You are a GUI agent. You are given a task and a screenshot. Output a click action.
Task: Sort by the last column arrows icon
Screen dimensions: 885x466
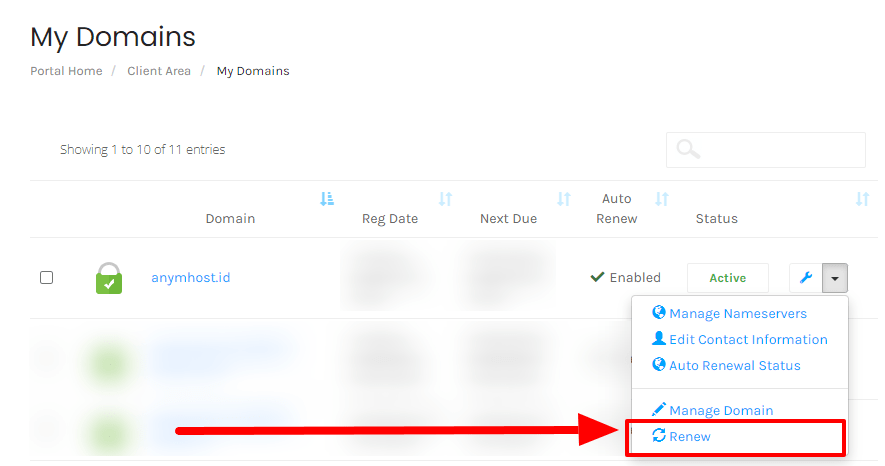[862, 199]
